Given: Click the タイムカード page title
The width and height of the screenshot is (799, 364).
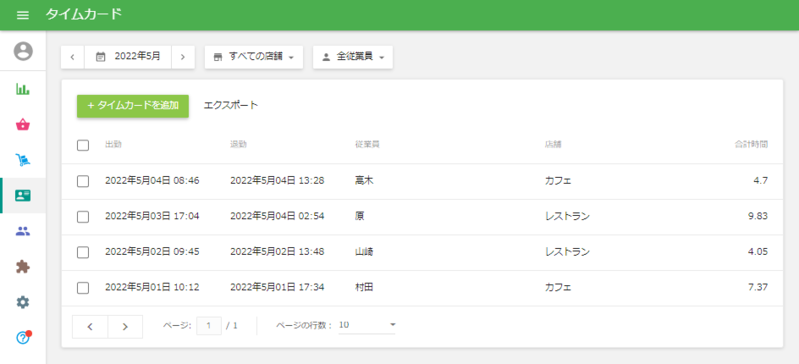Looking at the screenshot, I should click(x=84, y=14).
